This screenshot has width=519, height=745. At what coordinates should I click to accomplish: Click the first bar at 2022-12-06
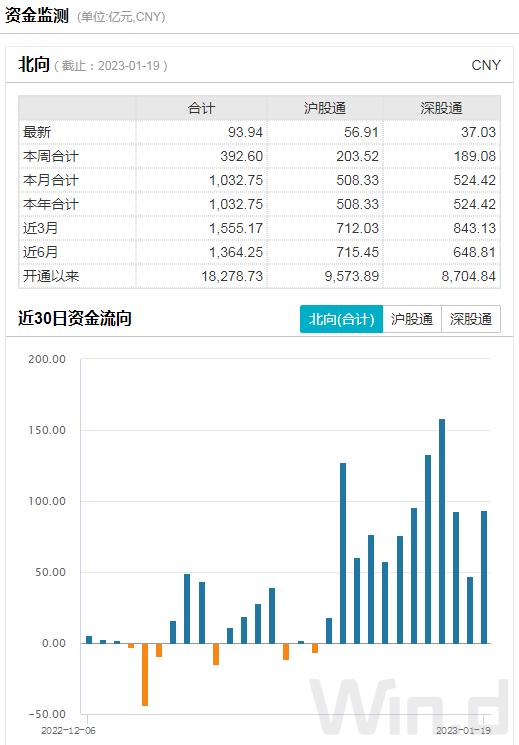tap(89, 640)
